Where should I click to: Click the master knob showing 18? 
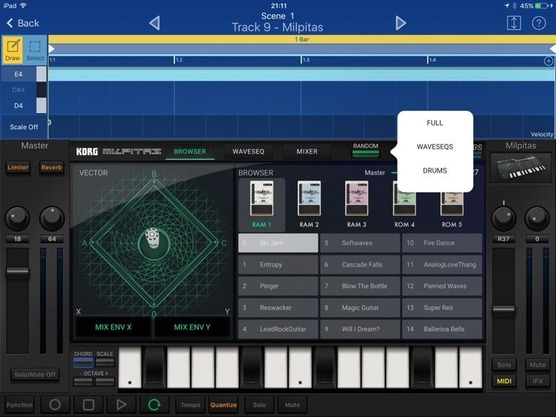coord(17,218)
